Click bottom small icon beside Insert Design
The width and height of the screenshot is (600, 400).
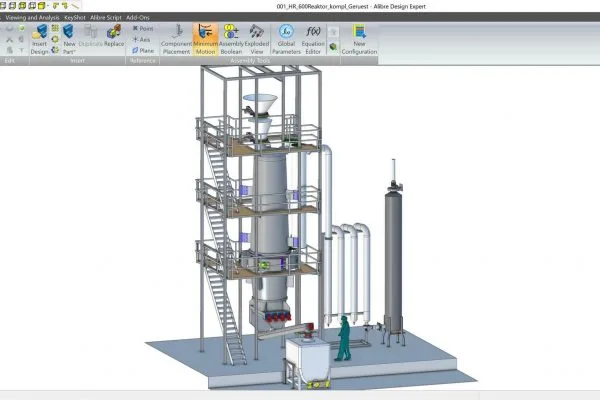click(x=55, y=50)
